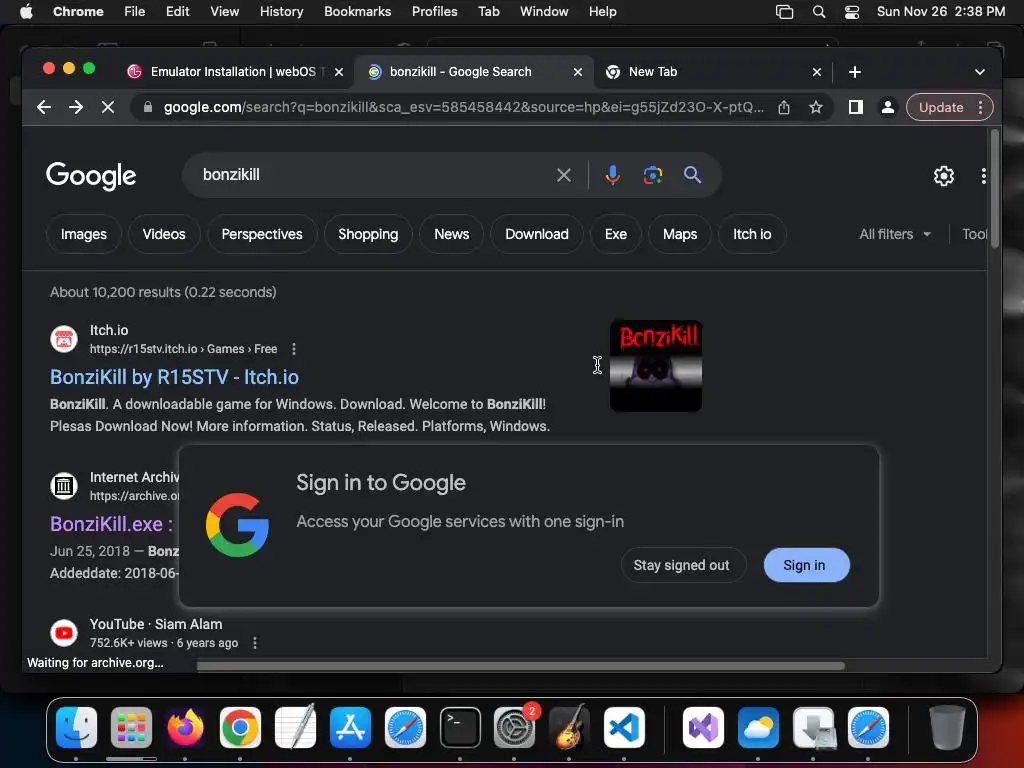Switch to Emulator Installation webOS tab
This screenshot has height=768, width=1024.
click(233, 72)
